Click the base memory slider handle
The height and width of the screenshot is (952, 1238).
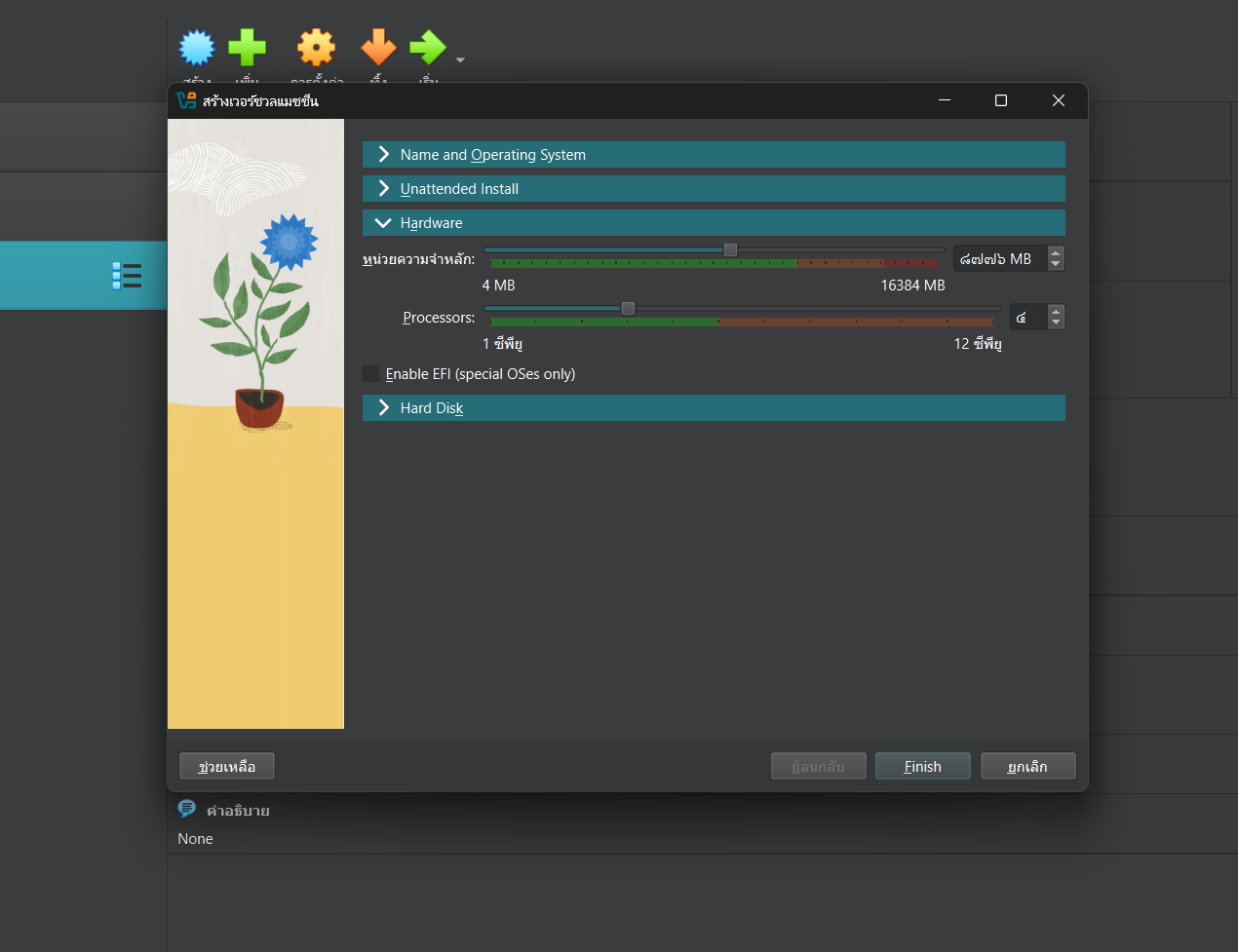[730, 250]
